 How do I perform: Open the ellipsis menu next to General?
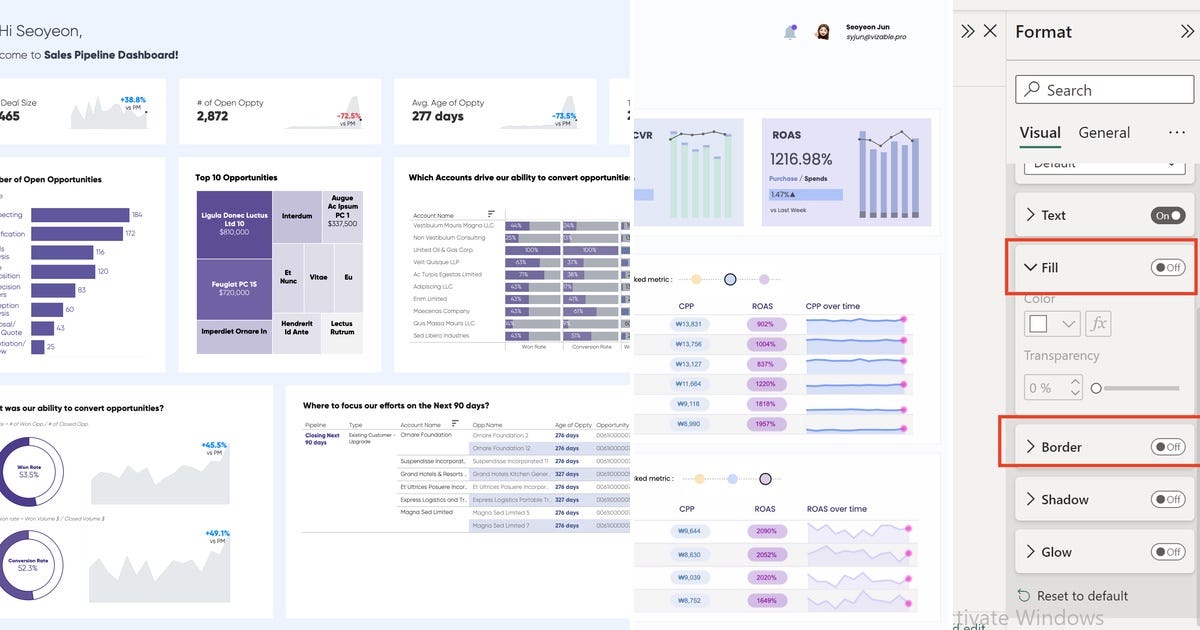[1178, 132]
